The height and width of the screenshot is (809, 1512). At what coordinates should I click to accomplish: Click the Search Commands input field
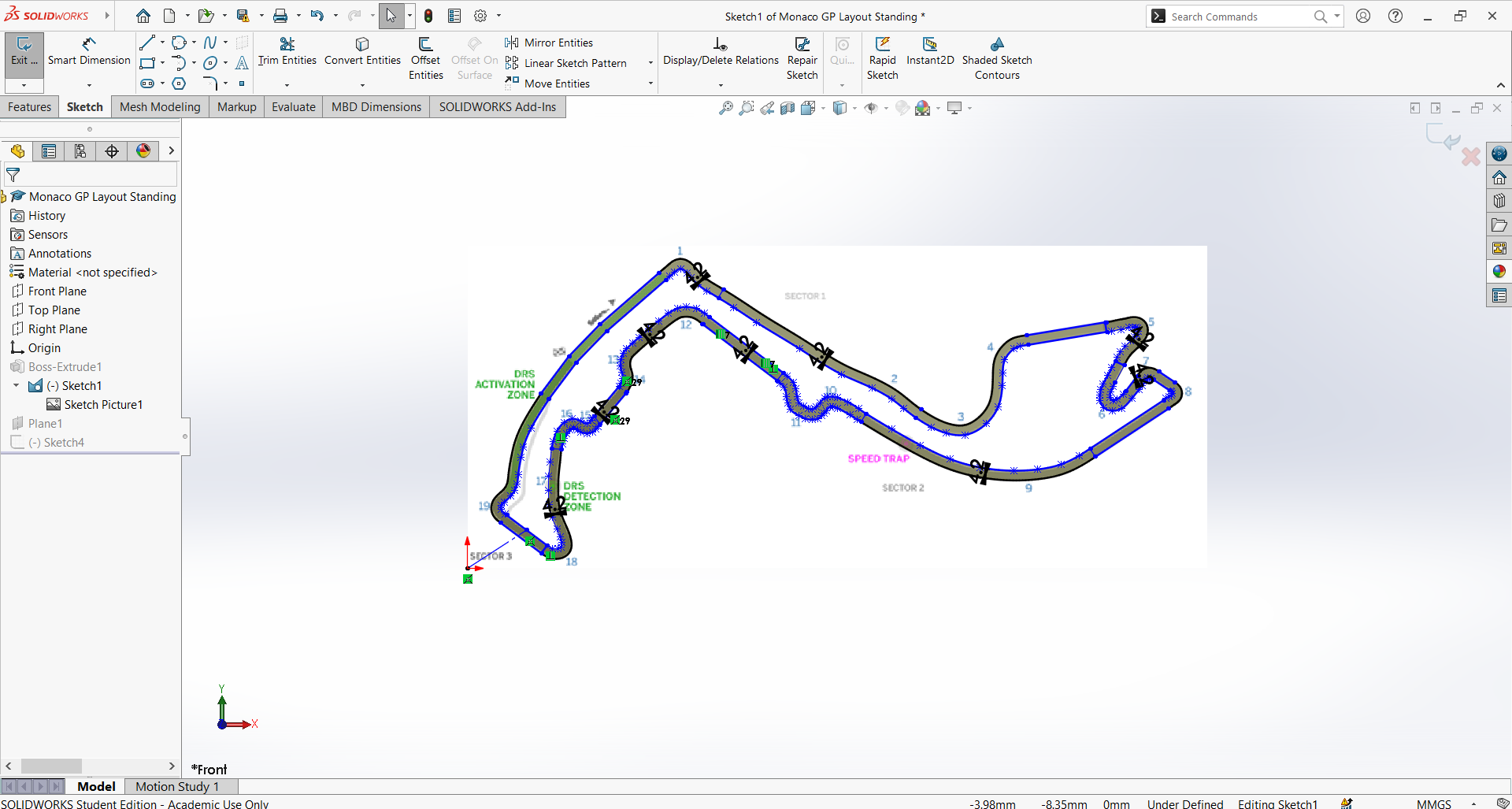(1240, 17)
